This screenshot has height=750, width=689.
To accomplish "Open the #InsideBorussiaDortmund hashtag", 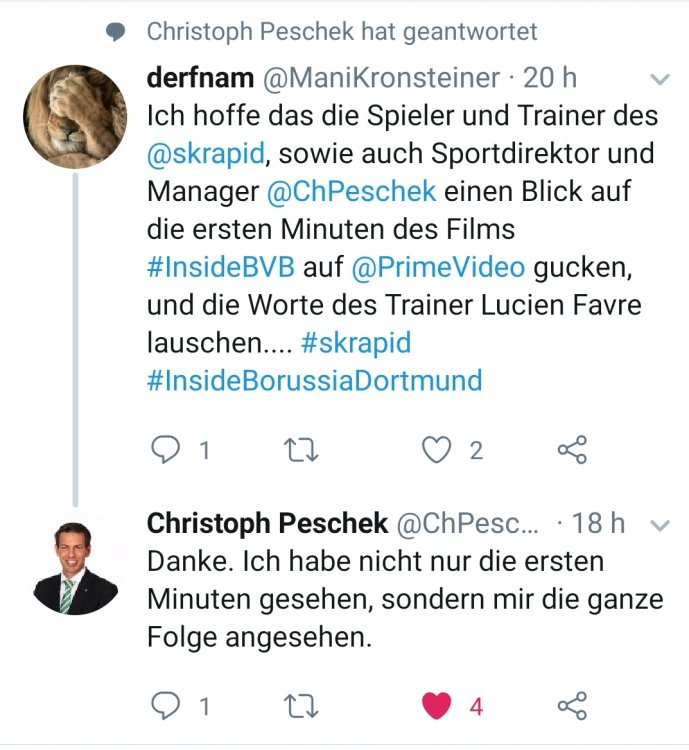I will [x=314, y=381].
